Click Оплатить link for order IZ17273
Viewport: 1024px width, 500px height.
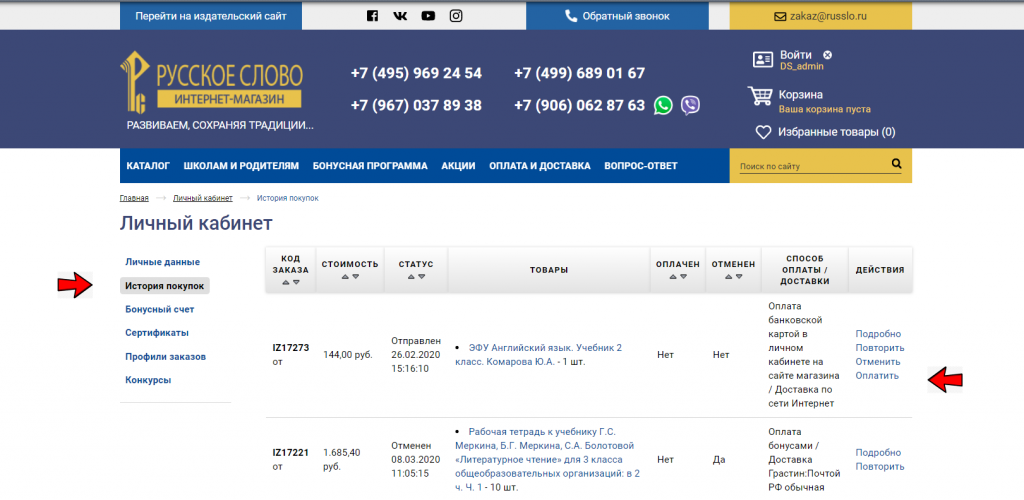pos(877,376)
